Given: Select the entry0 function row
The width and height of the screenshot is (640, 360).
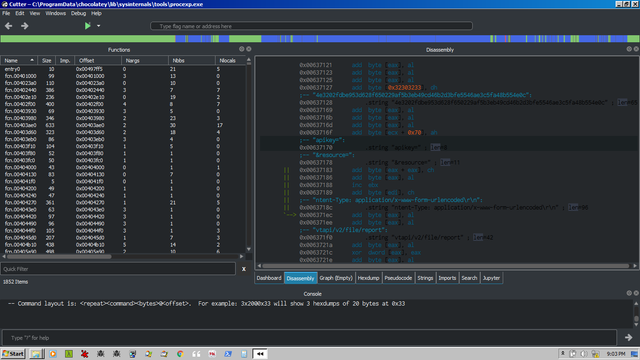Looking at the screenshot, I should (x=122, y=69).
